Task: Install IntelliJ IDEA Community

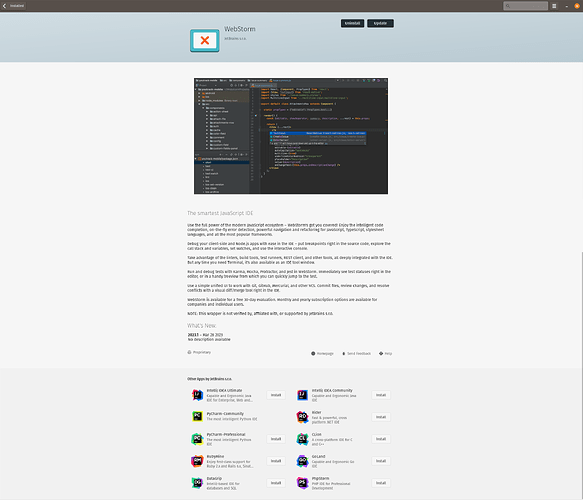Action: point(381,395)
